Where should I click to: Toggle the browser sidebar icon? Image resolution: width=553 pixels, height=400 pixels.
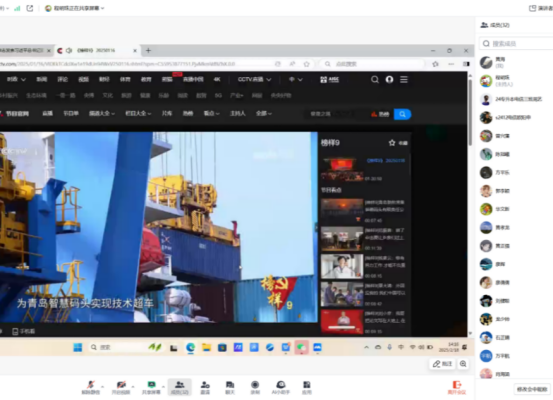[466, 64]
